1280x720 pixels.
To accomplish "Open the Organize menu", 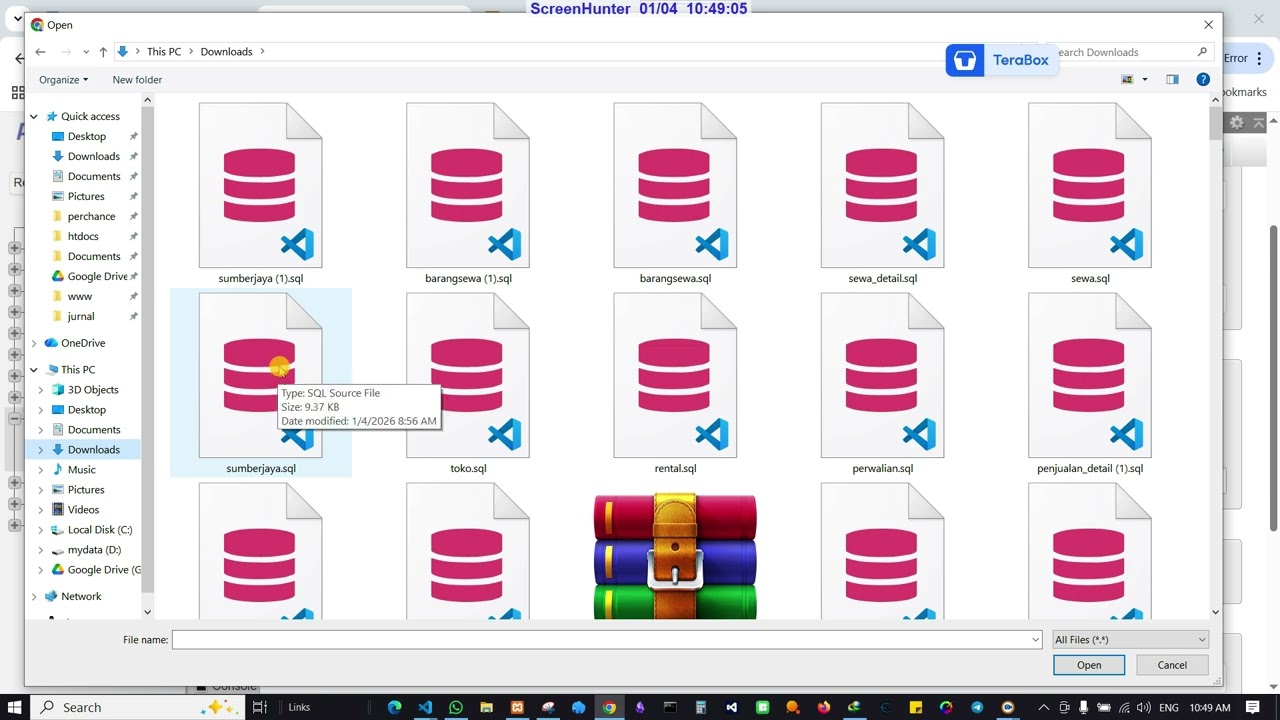I will click(63, 80).
